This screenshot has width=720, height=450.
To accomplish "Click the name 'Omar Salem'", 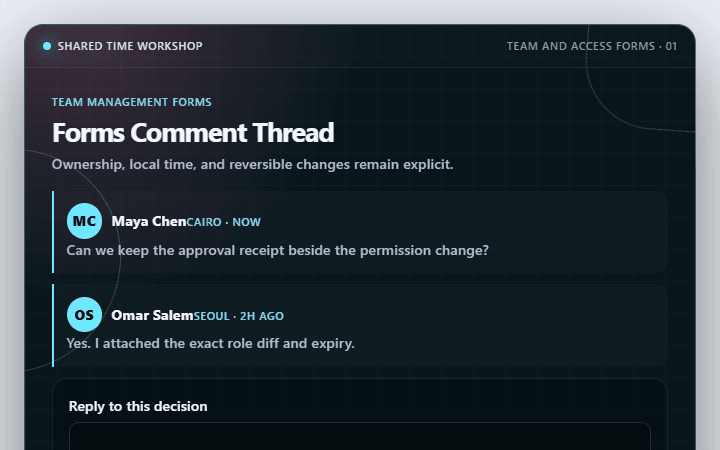I will pos(152,315).
